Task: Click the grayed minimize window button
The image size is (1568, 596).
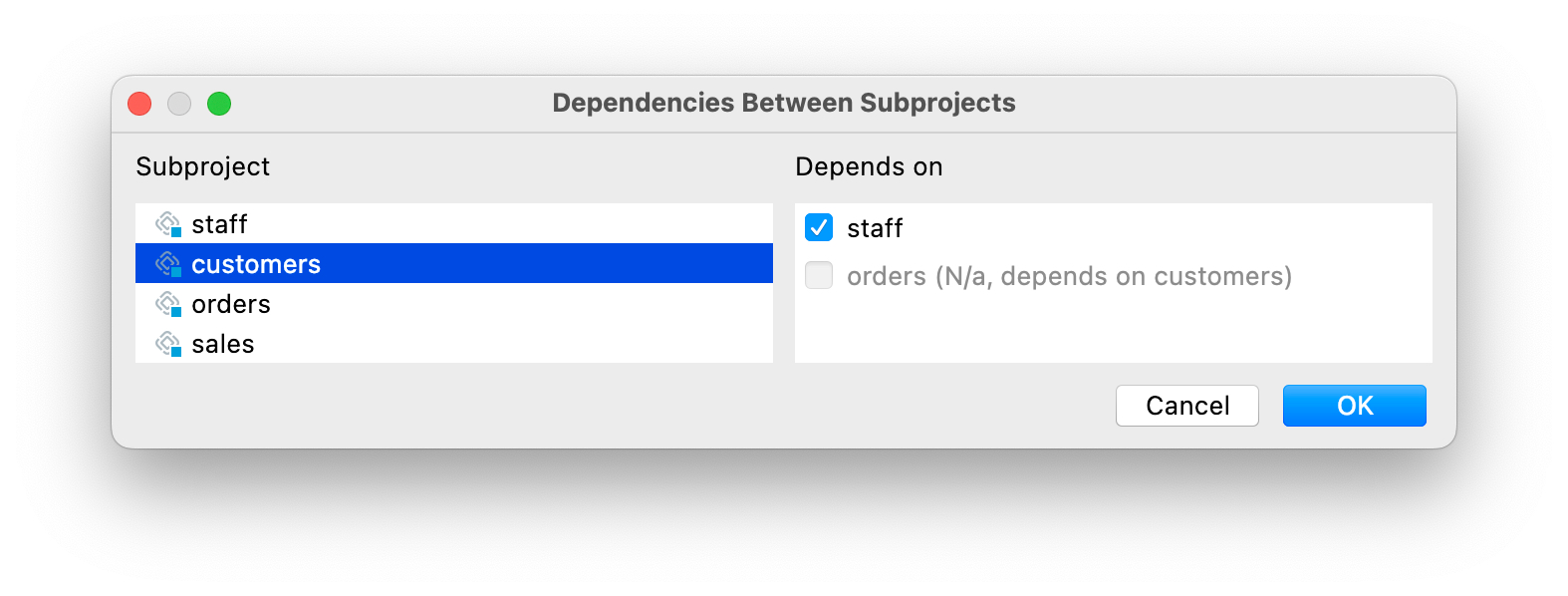Action: coord(179,104)
